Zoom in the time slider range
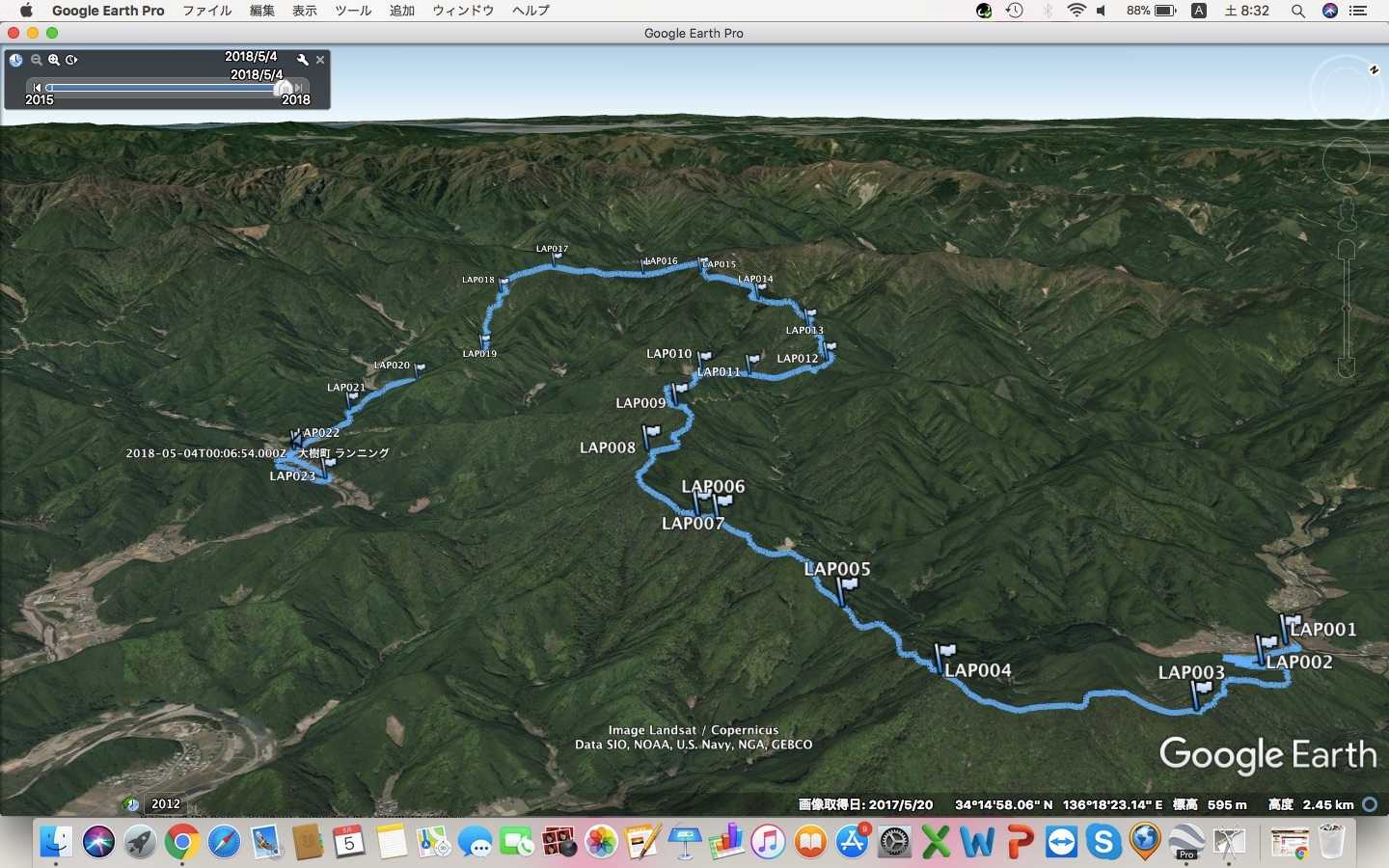This screenshot has width=1389, height=868. pos(54,60)
